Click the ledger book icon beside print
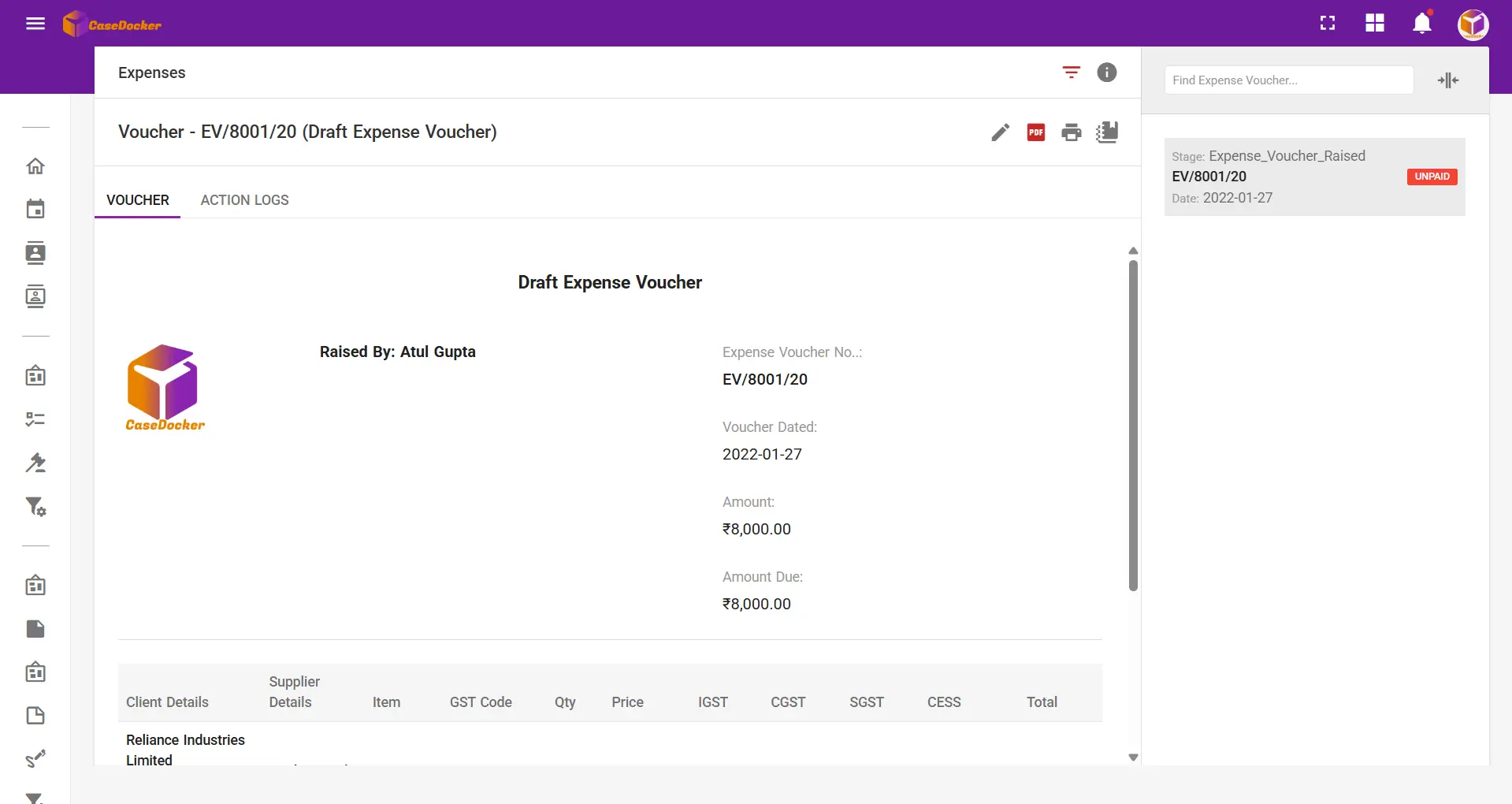The image size is (1512, 804). [1107, 132]
